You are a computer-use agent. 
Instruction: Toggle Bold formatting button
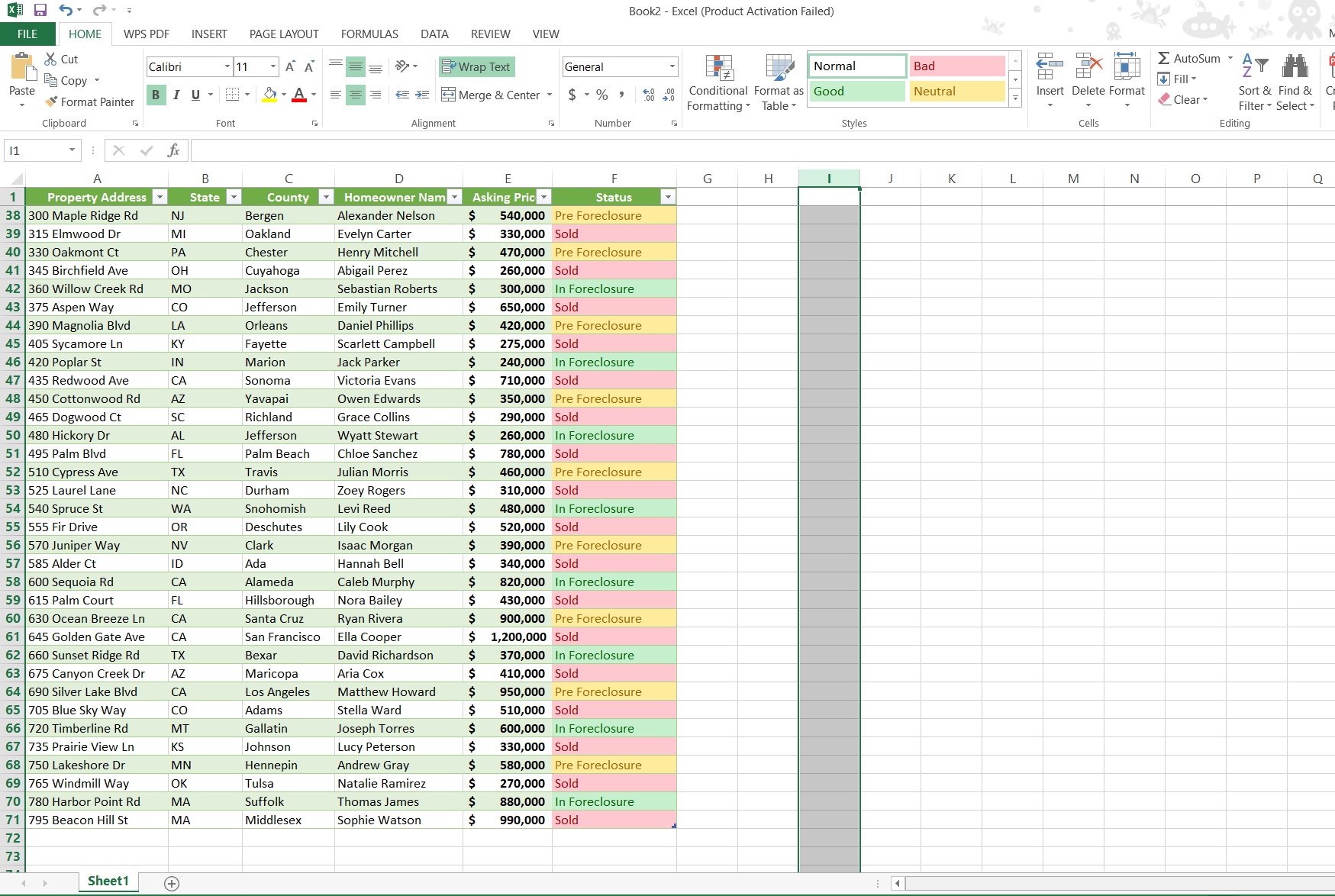tap(156, 95)
